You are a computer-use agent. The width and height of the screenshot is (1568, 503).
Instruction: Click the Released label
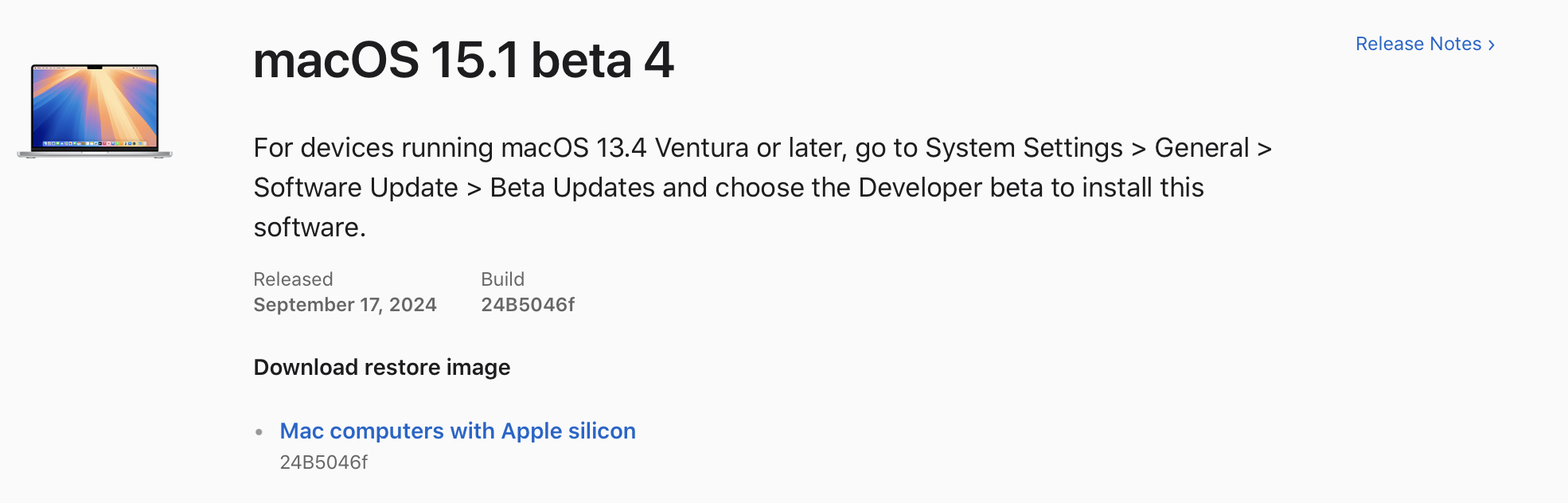tap(293, 279)
